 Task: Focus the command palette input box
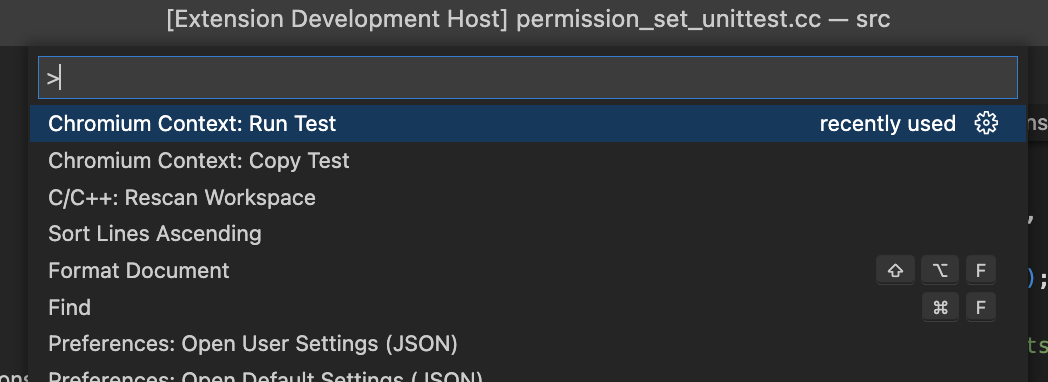pos(528,78)
